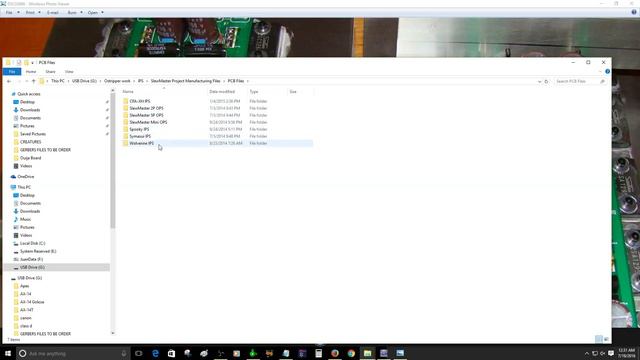Go up one folder level arrow
Viewport: 640px width, 360px height.
(33, 81)
